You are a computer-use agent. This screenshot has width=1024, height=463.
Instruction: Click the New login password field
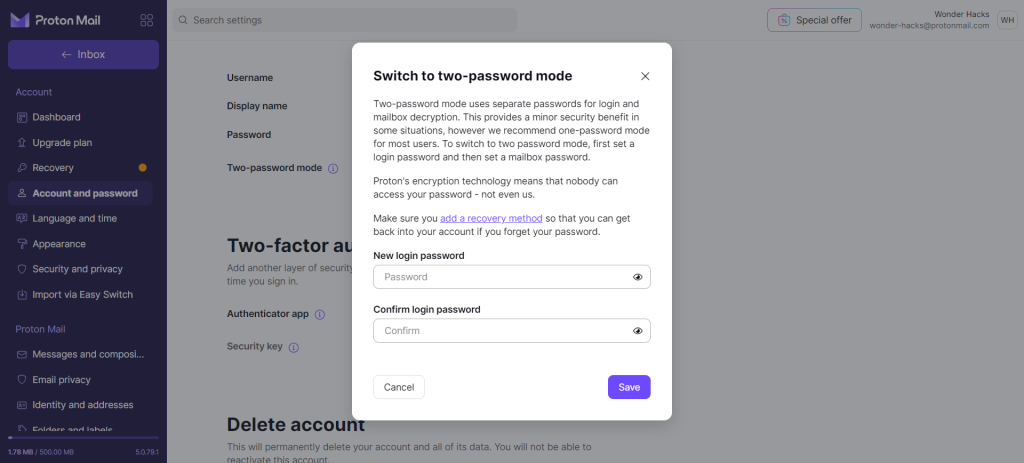click(511, 277)
